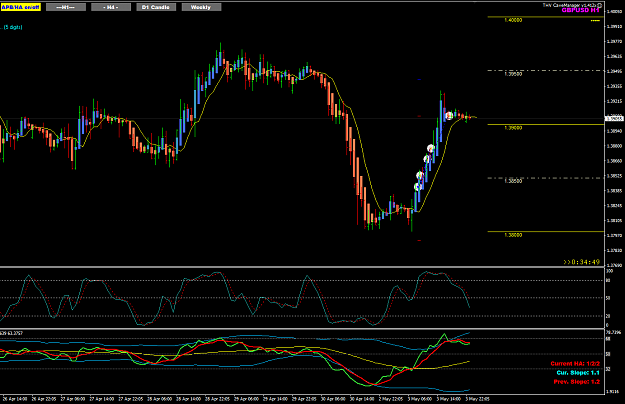Image resolution: width=625 pixels, height=404 pixels.
Task: Click the Weekly button
Action: click(201, 7)
